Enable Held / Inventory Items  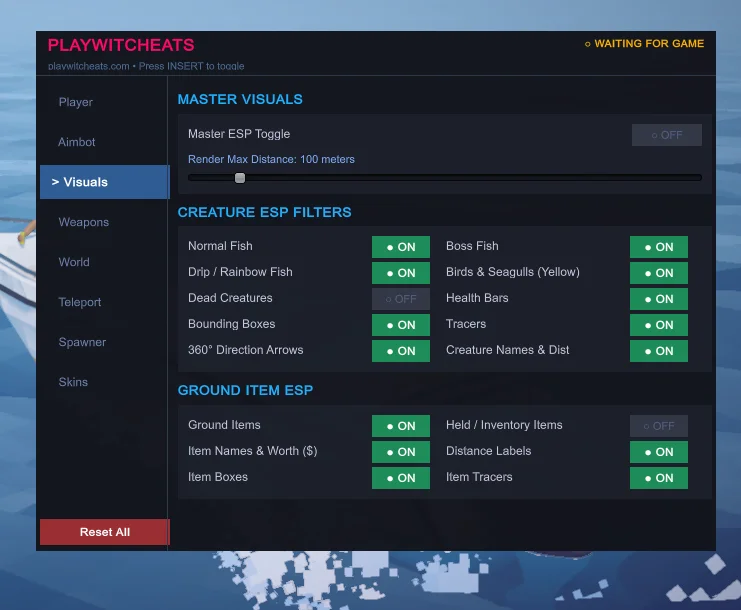[x=659, y=426]
